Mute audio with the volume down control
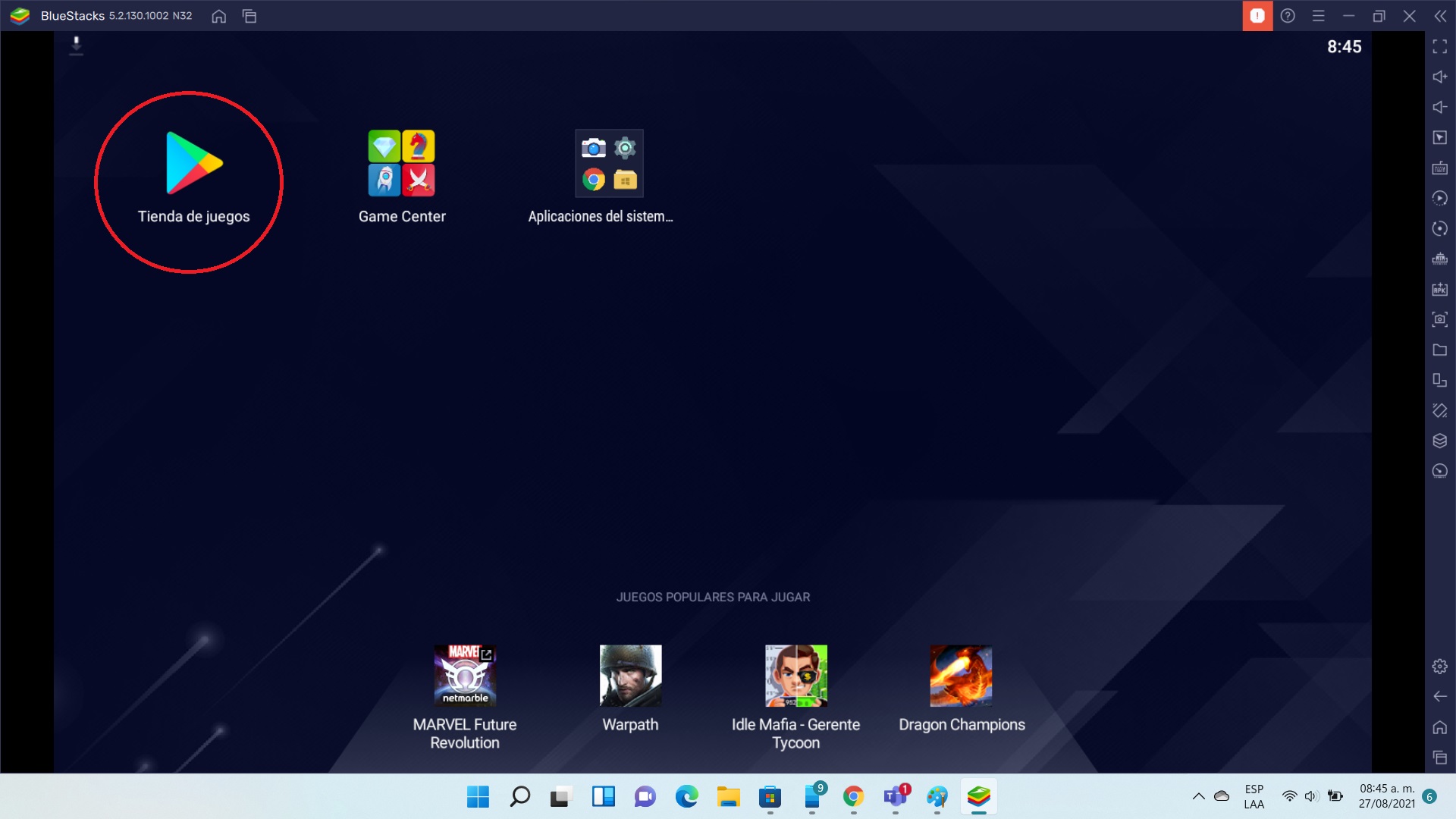This screenshot has width=1456, height=819. pos(1439,107)
